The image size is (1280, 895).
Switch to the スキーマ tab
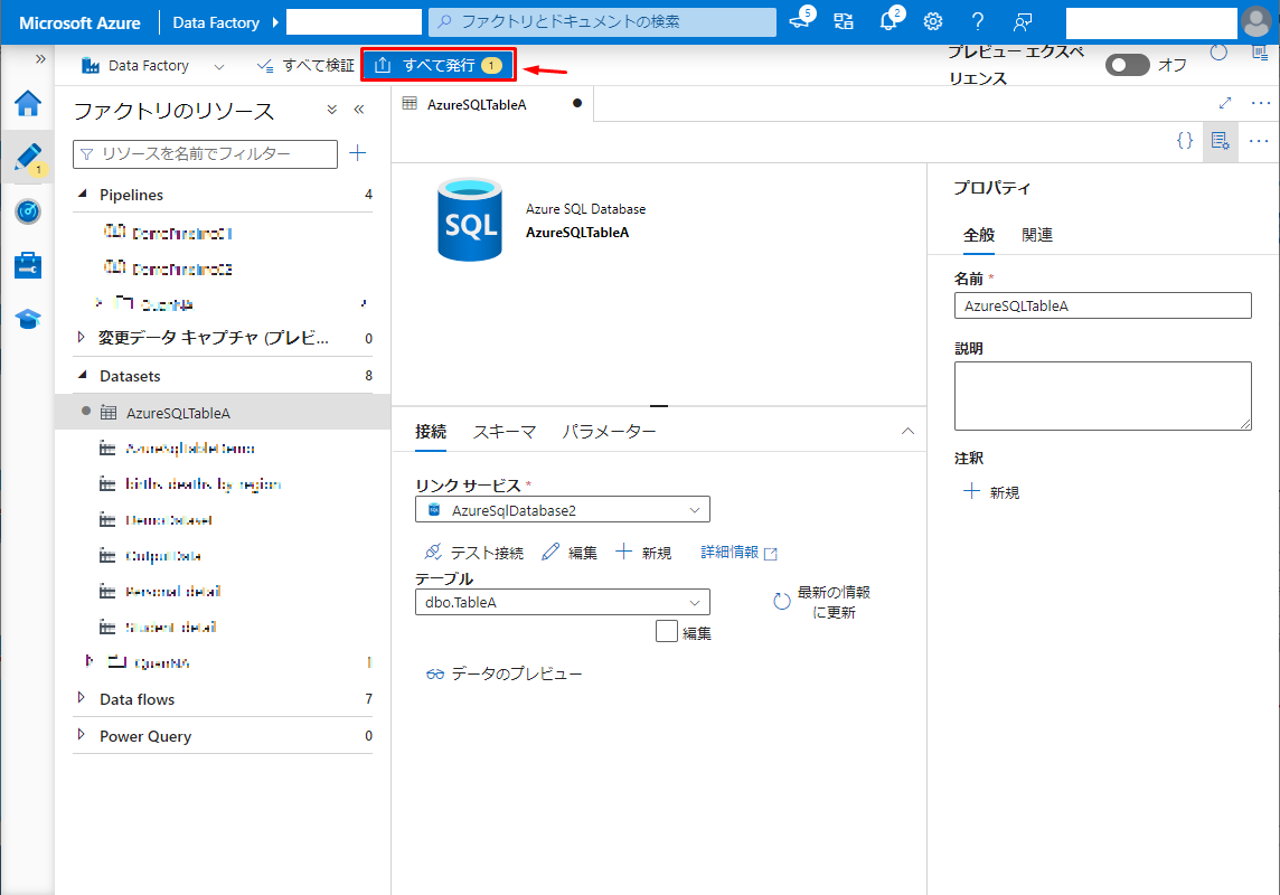tap(504, 431)
